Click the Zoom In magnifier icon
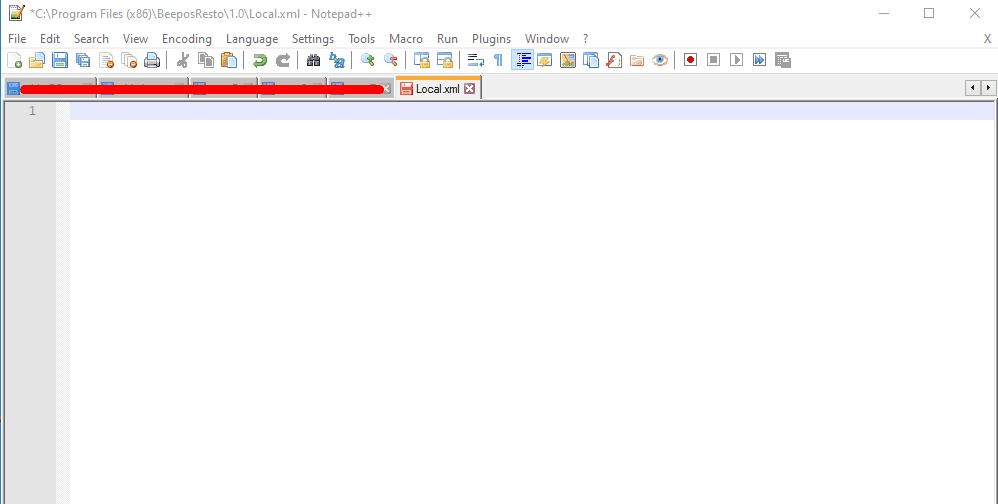 pos(368,60)
